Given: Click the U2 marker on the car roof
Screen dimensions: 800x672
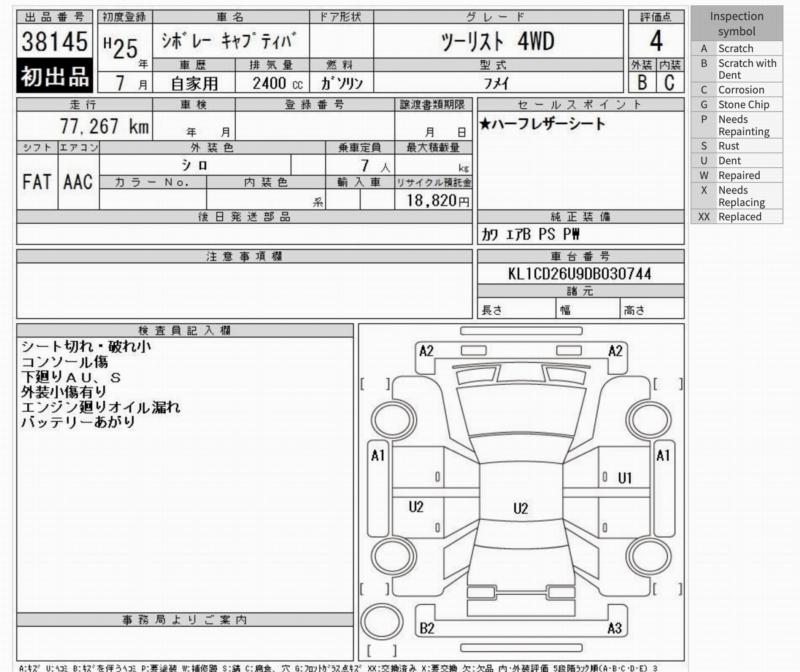Looking at the screenshot, I should 520,508.
